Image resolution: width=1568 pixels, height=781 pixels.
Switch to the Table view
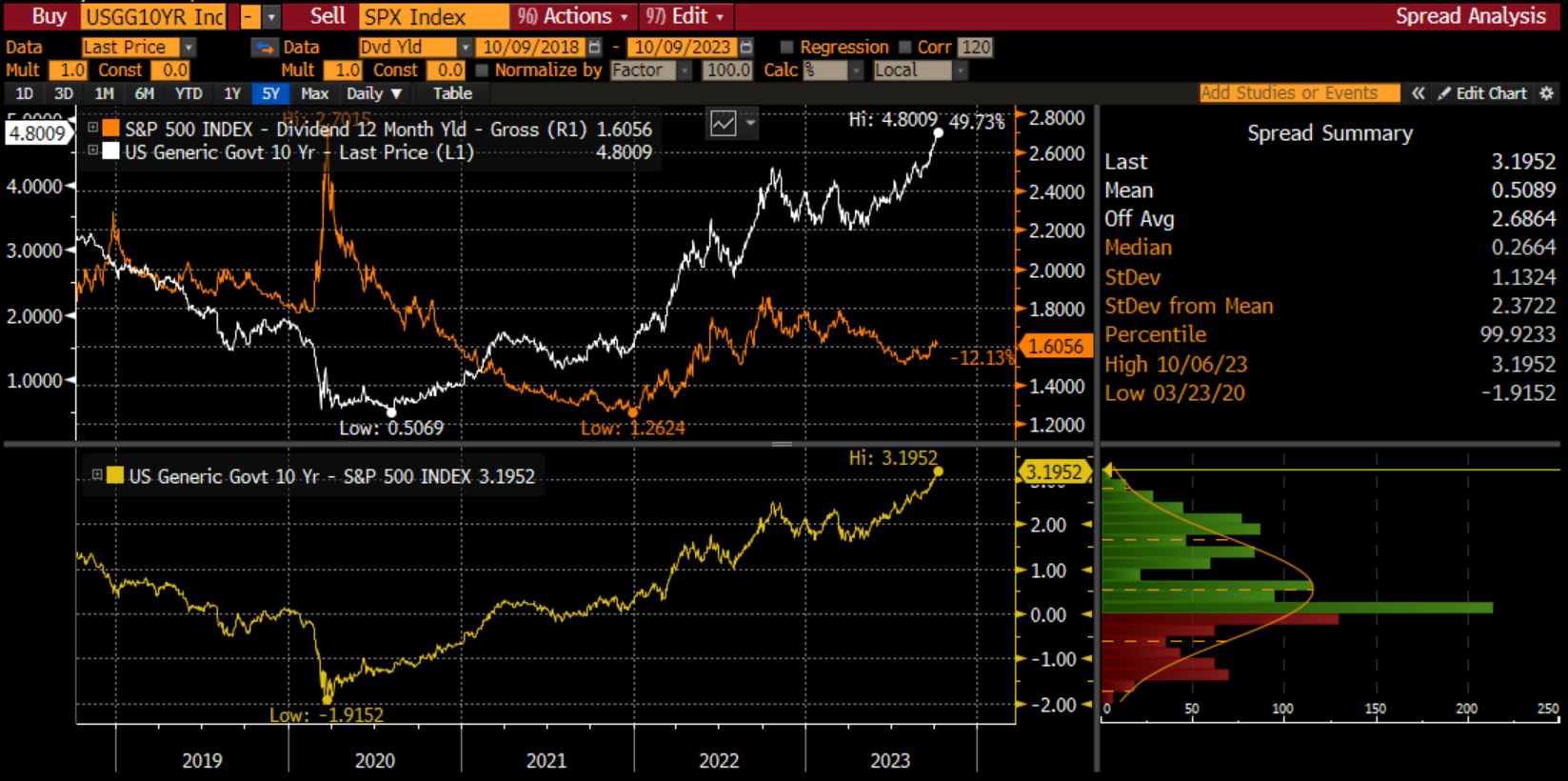point(452,93)
